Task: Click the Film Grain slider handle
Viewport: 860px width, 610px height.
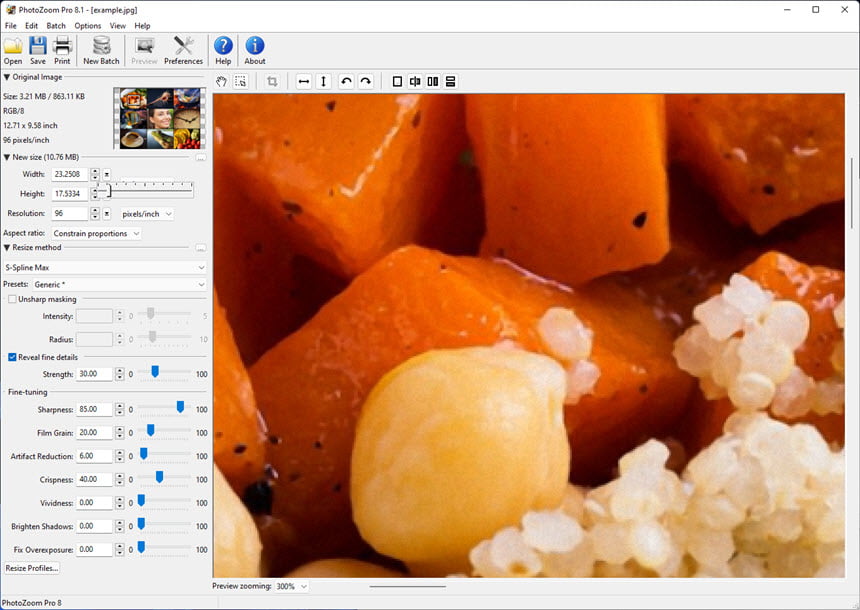Action: click(150, 431)
